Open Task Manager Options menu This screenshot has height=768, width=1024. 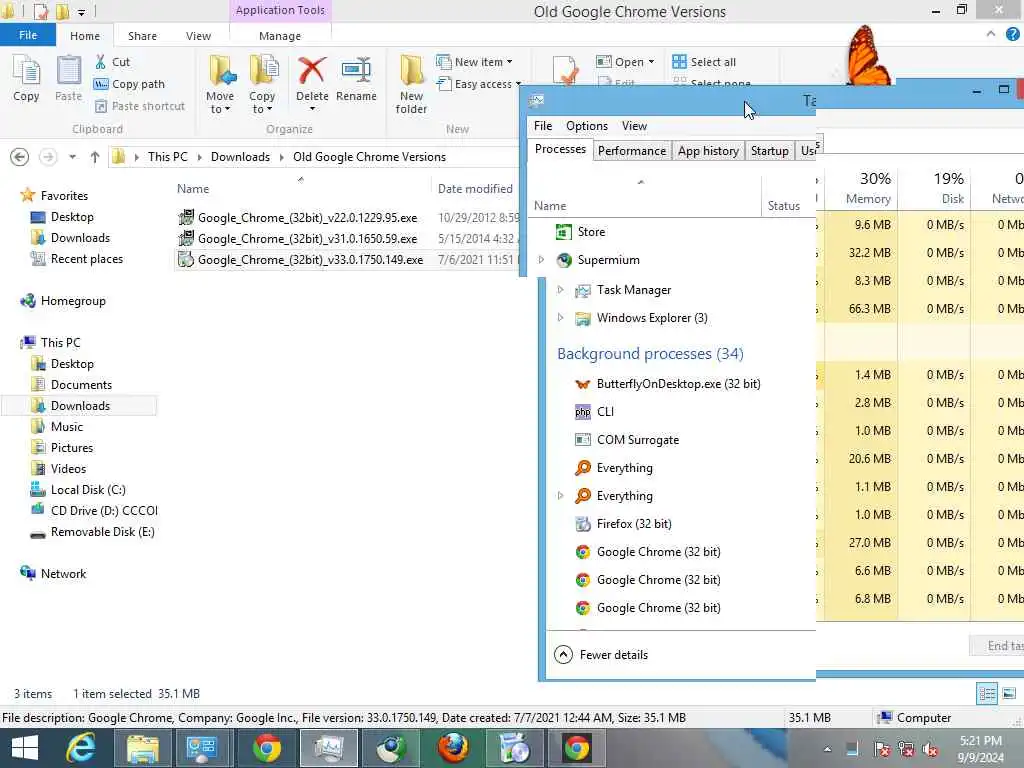click(586, 126)
